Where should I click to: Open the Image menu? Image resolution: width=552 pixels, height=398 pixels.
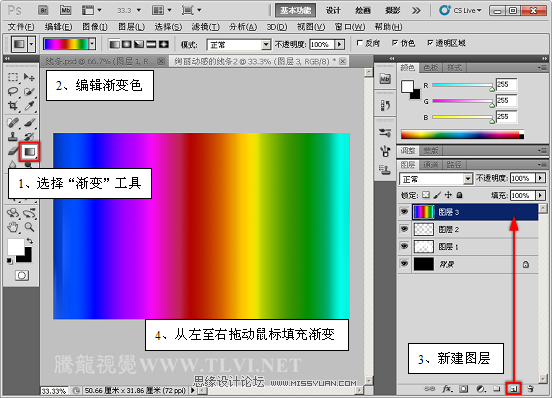pyautogui.click(x=95, y=27)
